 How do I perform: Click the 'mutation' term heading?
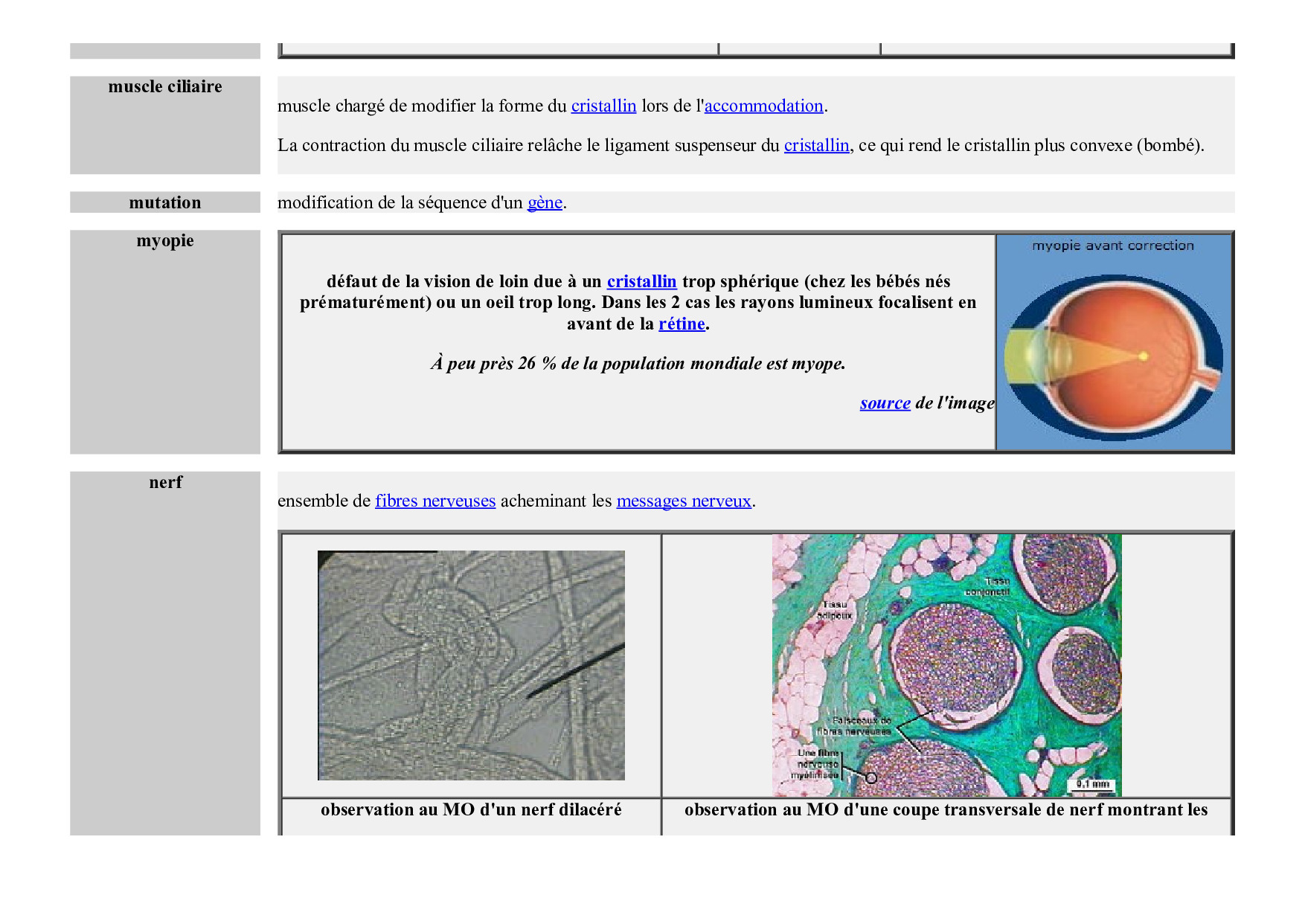165,202
